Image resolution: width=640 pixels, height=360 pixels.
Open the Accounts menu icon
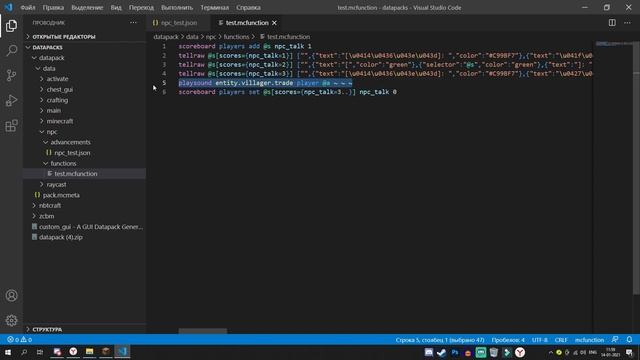[11, 296]
